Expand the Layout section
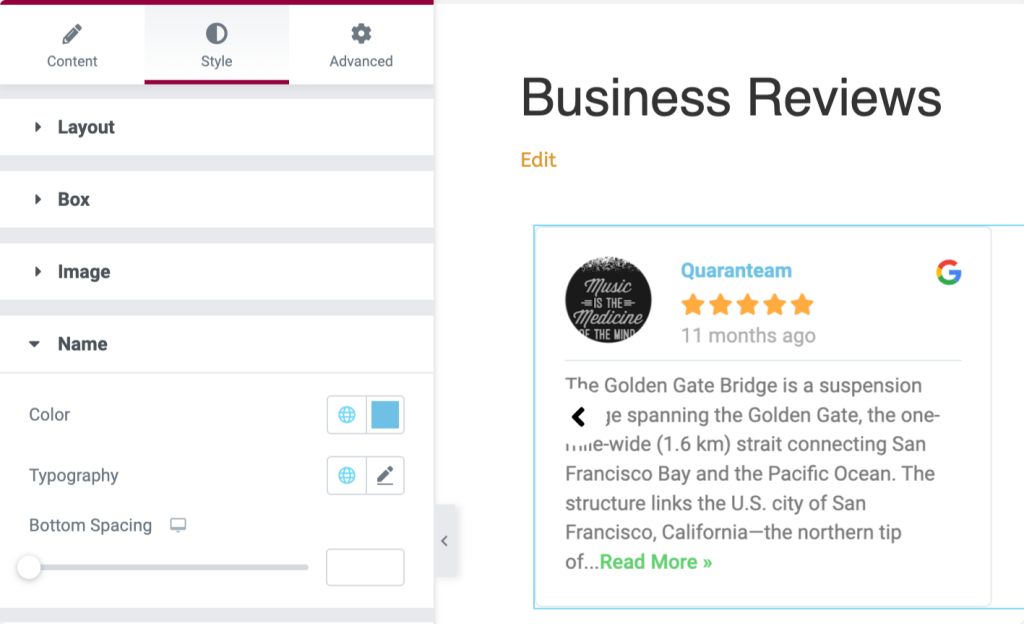The width and height of the screenshot is (1024, 624). click(86, 127)
